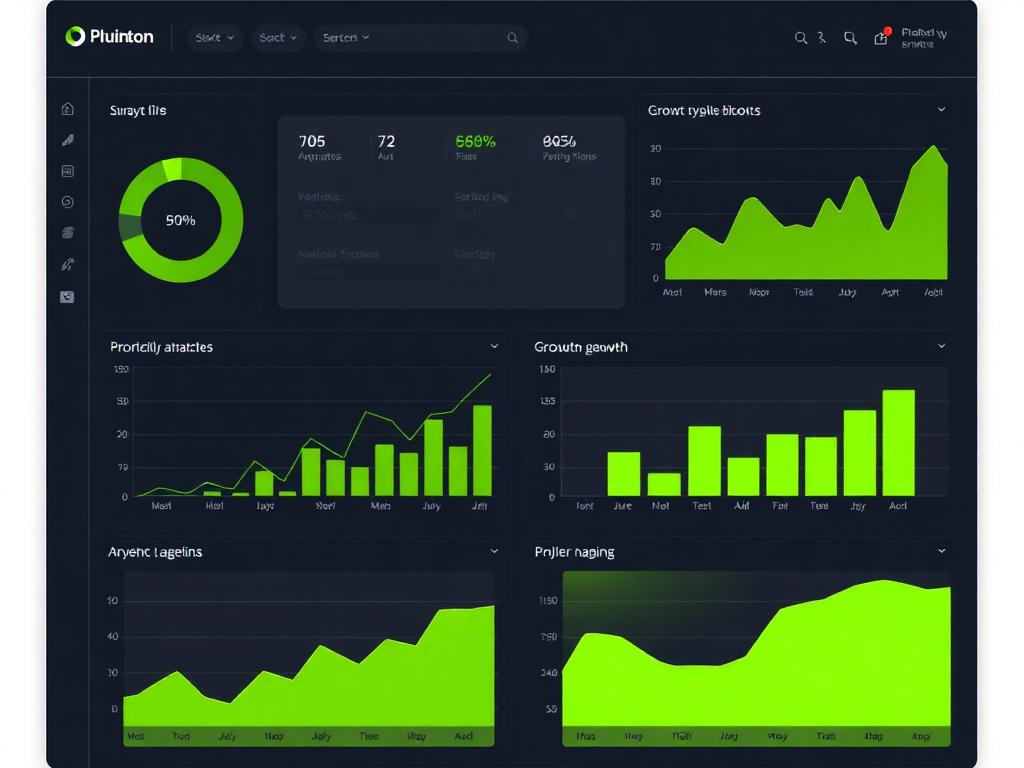The width and height of the screenshot is (1024, 768).
Task: Select the image panel sidebar icon
Action: [67, 171]
